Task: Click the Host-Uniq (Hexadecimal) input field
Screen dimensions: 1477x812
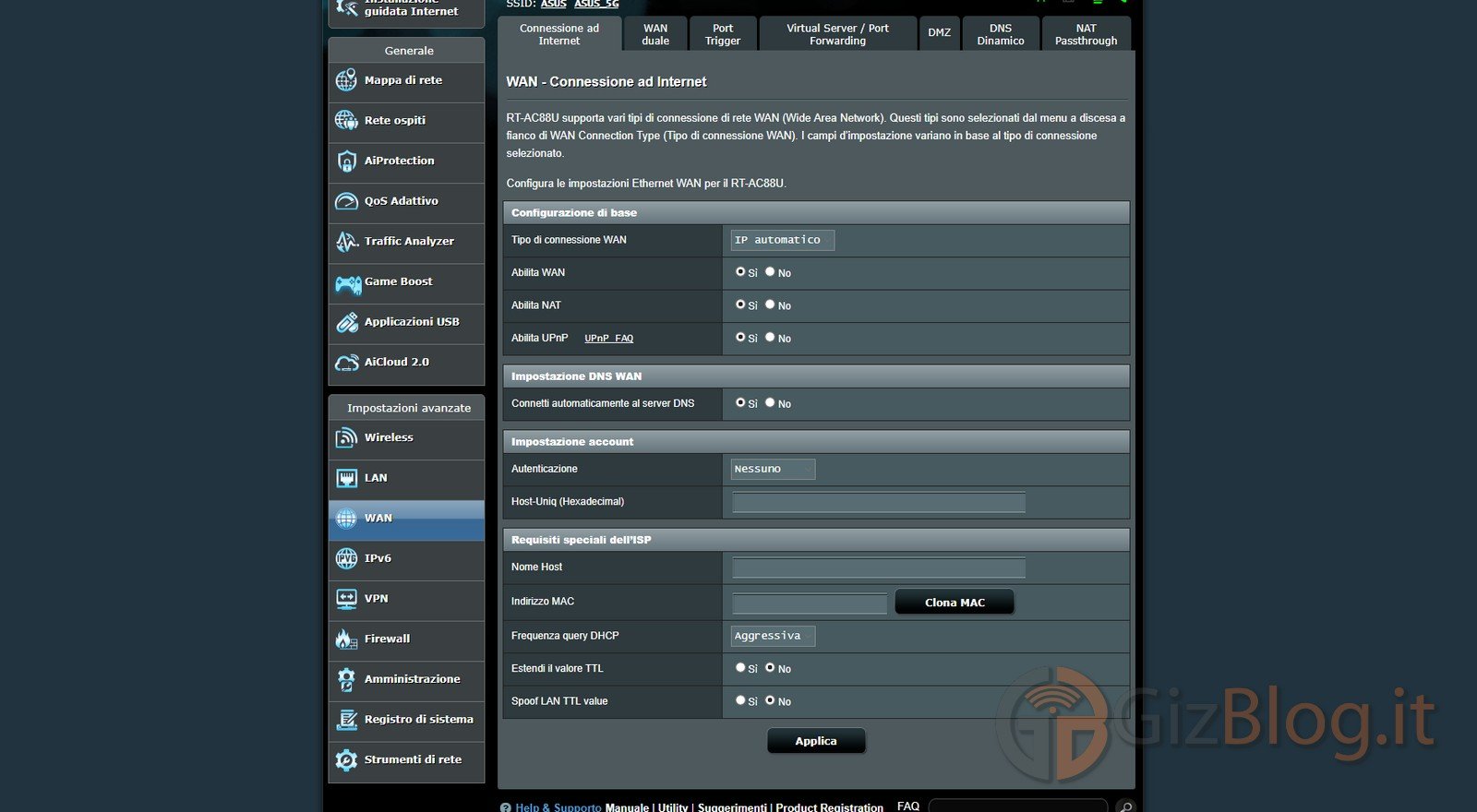Action: click(x=879, y=502)
